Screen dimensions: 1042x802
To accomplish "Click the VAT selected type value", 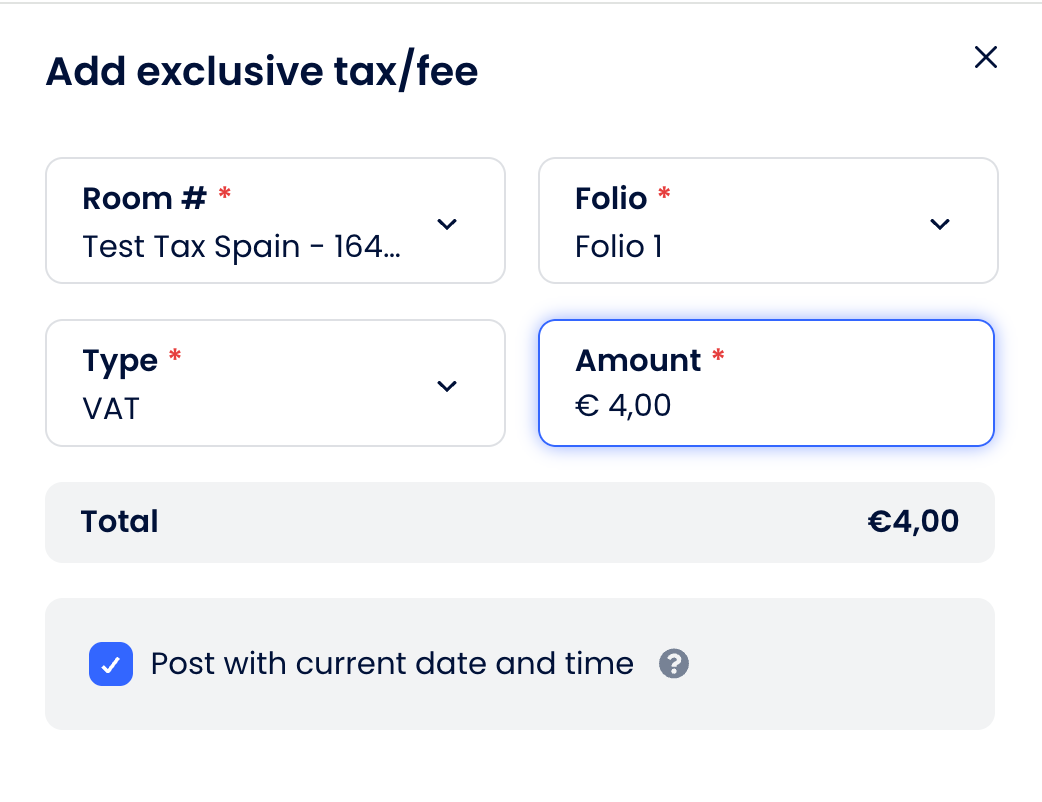I will pos(111,408).
